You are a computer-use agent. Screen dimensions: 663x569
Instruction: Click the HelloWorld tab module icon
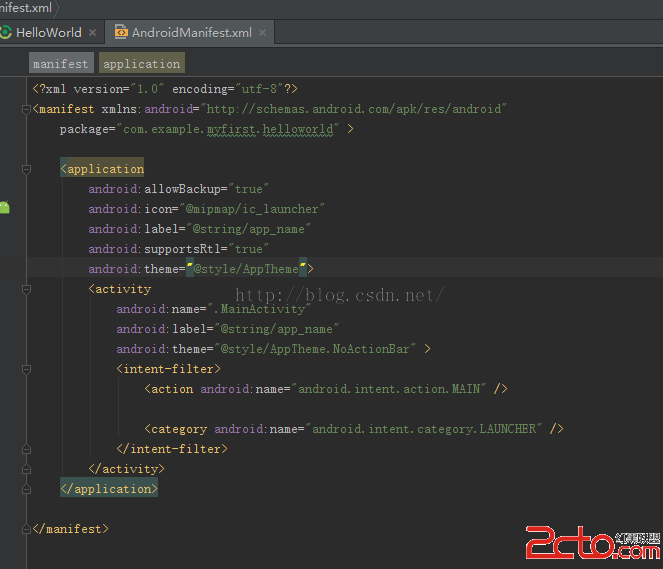[6, 32]
